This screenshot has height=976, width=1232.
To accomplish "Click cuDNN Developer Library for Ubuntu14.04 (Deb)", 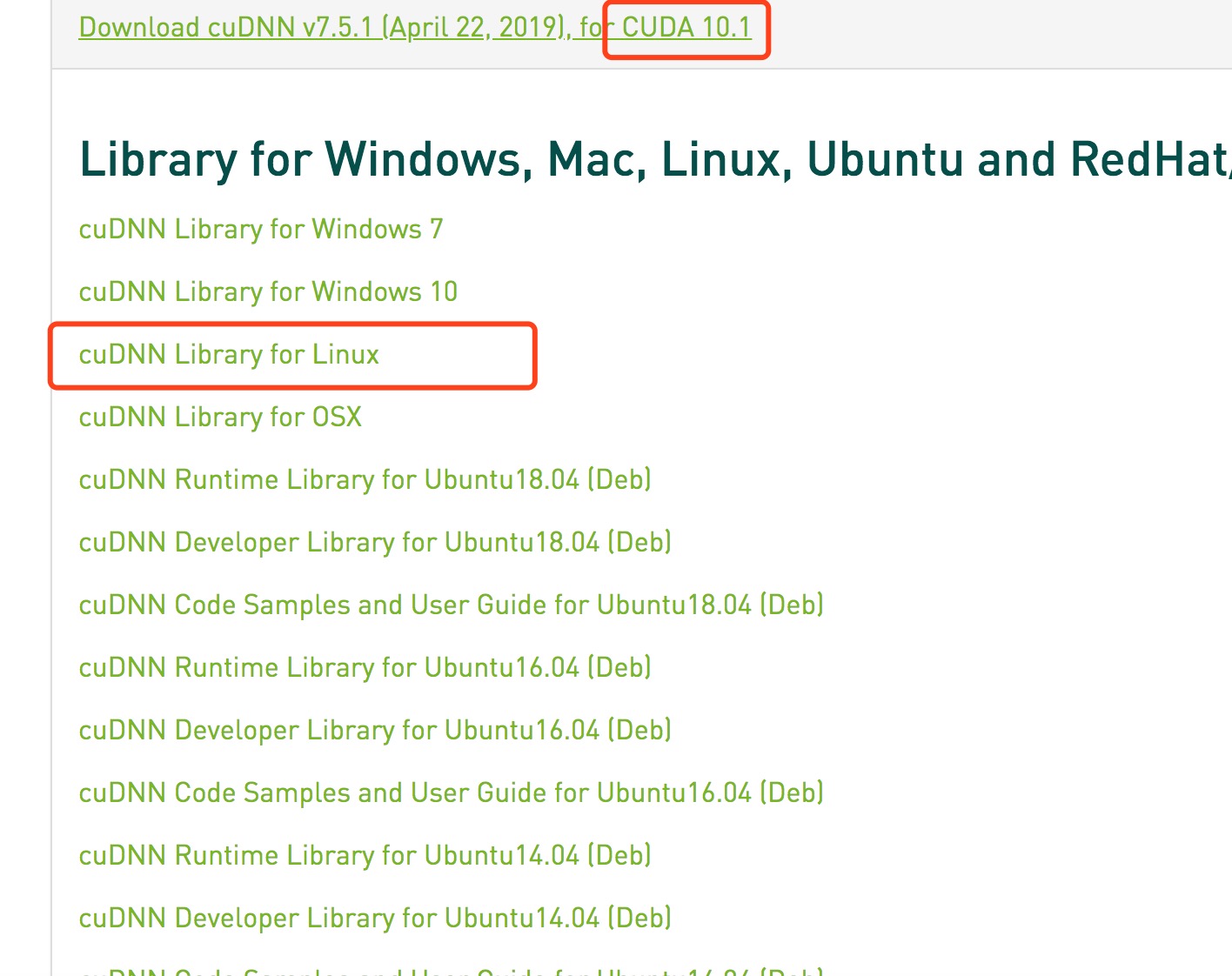I will click(375, 919).
